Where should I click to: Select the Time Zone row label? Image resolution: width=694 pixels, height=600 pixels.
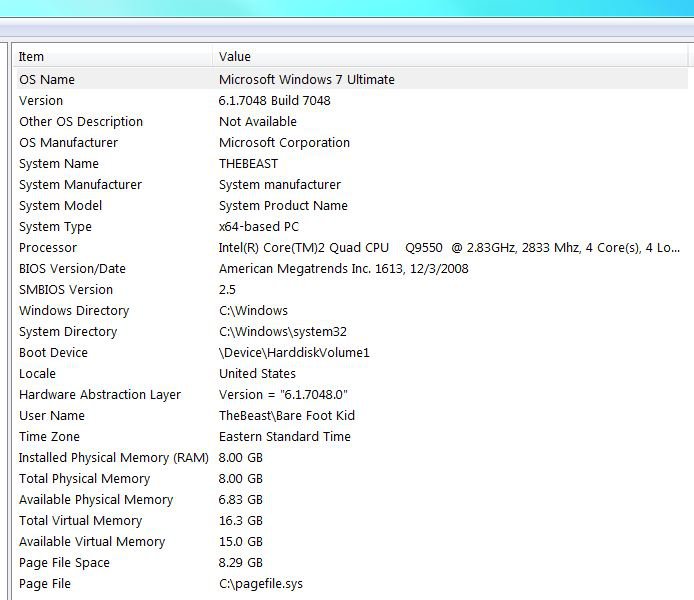coord(49,437)
